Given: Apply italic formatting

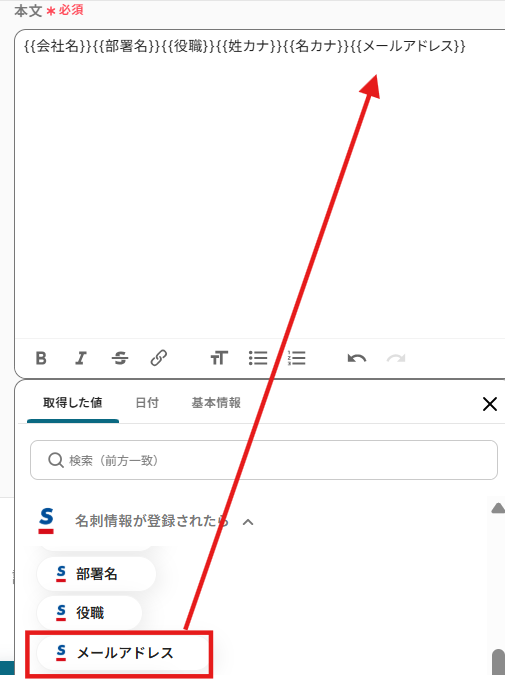Looking at the screenshot, I should (x=81, y=358).
